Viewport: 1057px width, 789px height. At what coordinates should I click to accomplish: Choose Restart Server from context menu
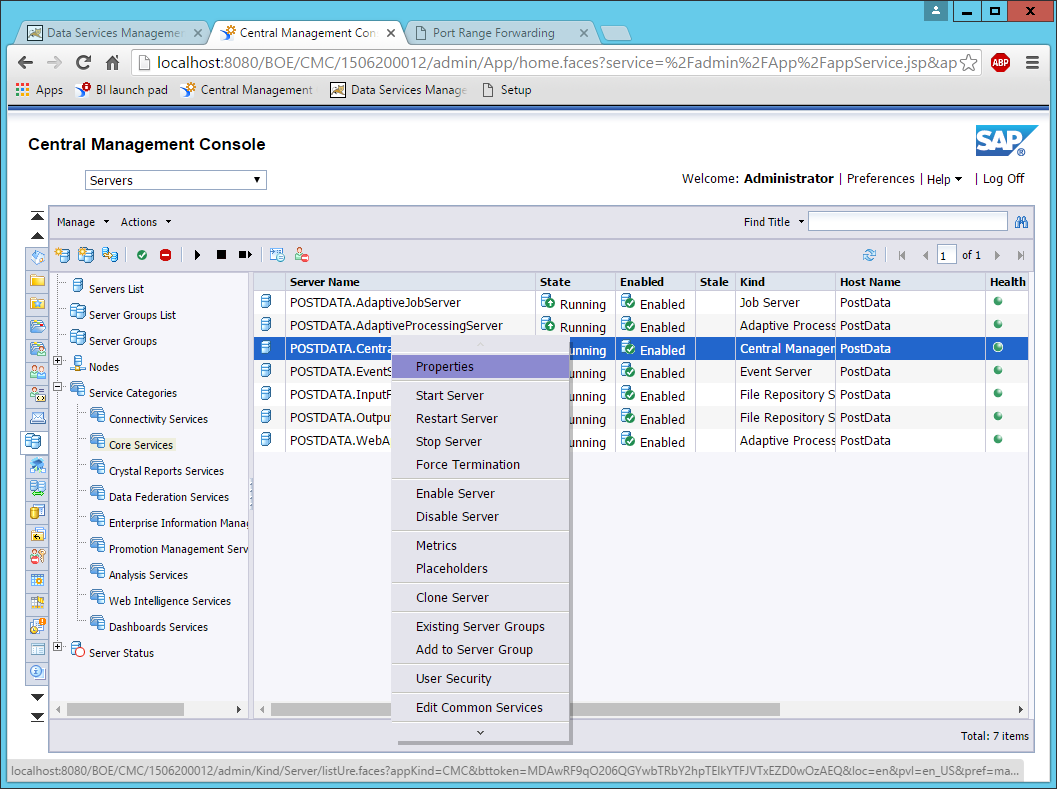456,418
